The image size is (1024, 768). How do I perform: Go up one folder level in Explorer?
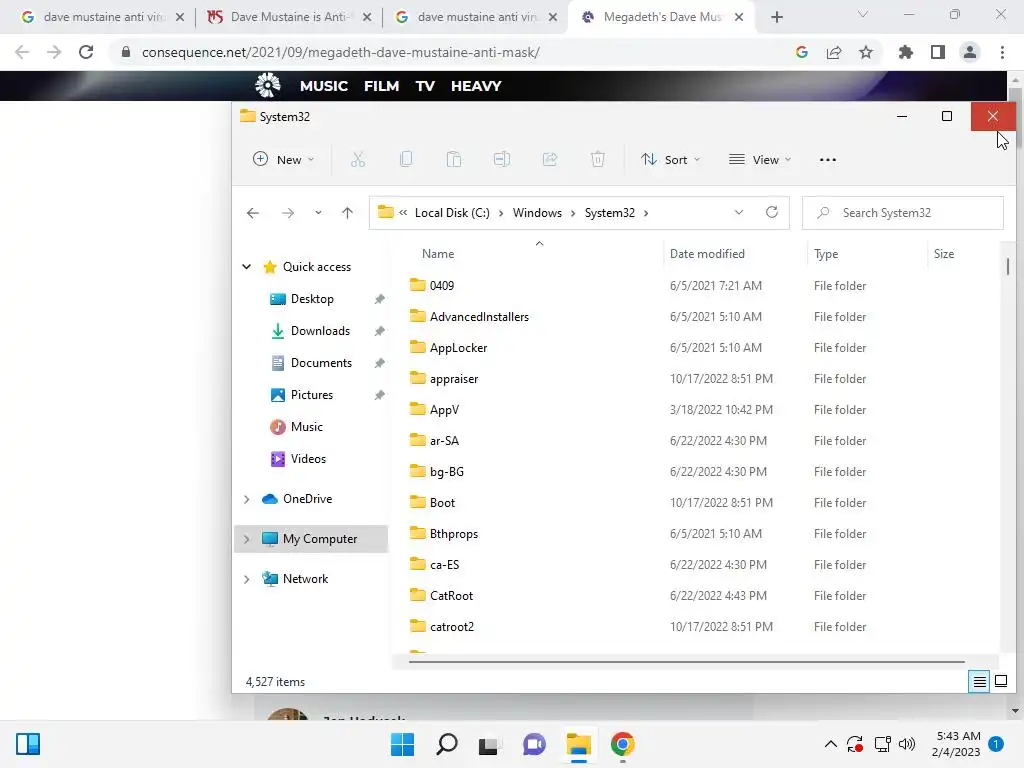tap(347, 213)
